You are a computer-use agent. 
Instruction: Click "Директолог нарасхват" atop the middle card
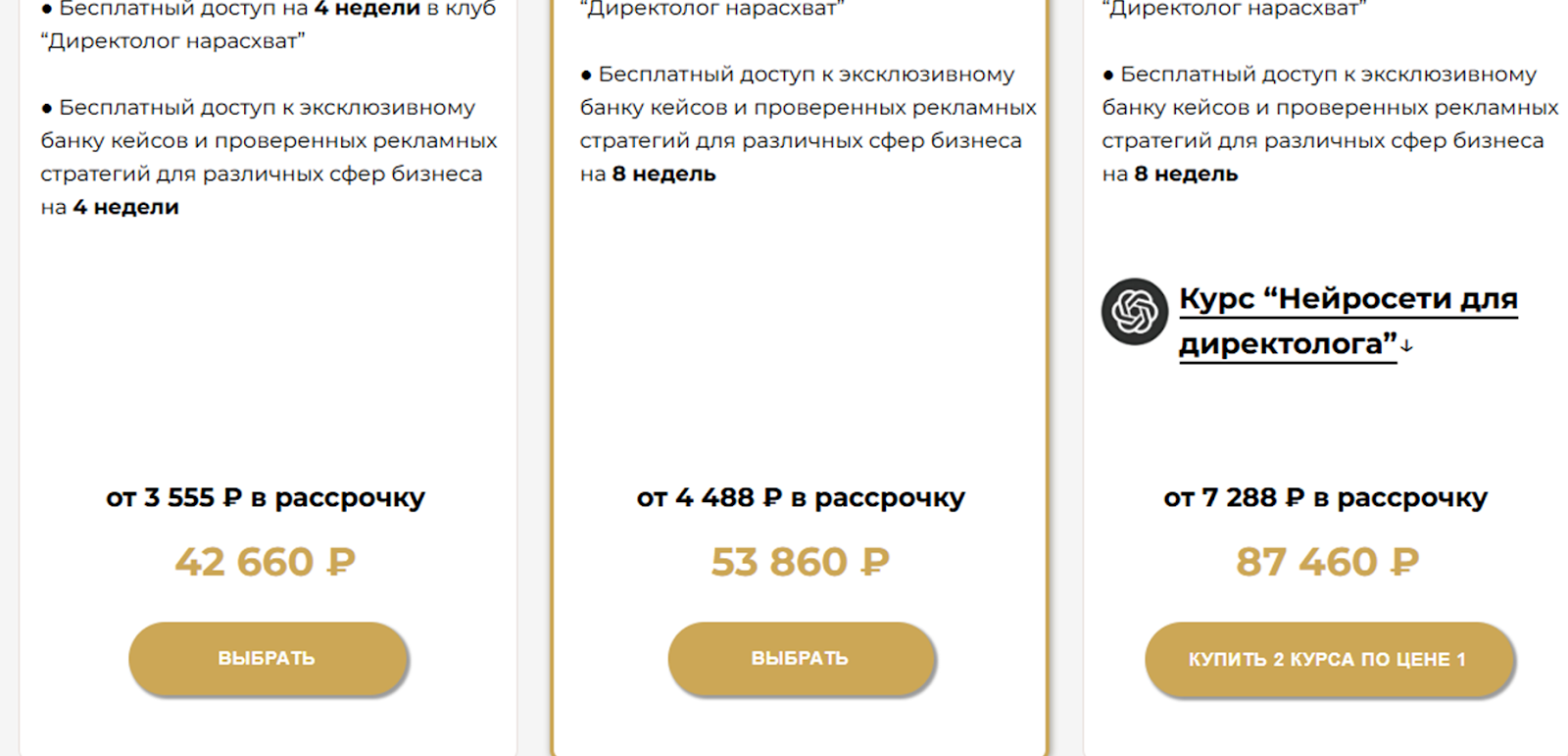711,9
